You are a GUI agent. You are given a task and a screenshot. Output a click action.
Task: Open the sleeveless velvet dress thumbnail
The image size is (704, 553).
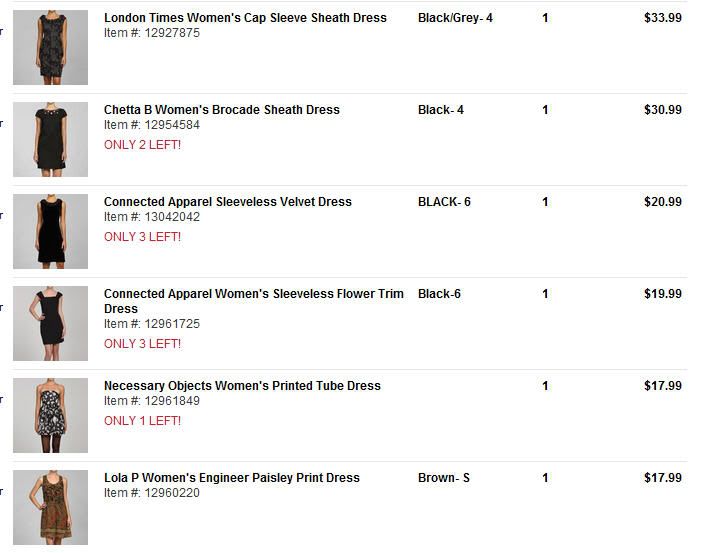click(x=50, y=232)
